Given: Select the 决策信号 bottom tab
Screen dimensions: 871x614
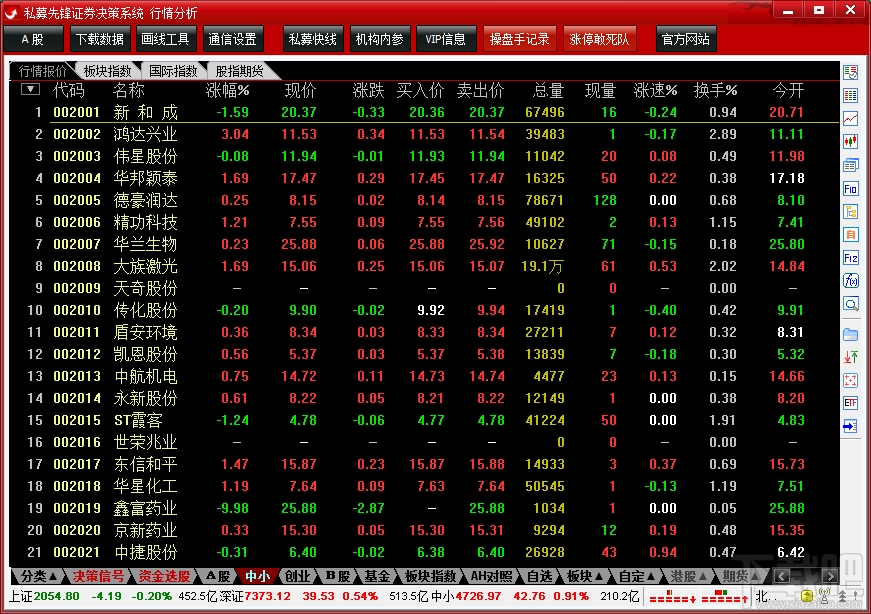Looking at the screenshot, I should pos(98,576).
